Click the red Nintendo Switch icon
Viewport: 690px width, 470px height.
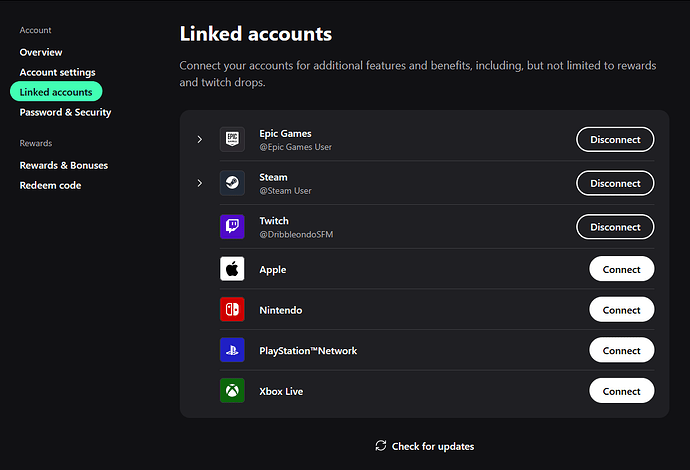[232, 310]
